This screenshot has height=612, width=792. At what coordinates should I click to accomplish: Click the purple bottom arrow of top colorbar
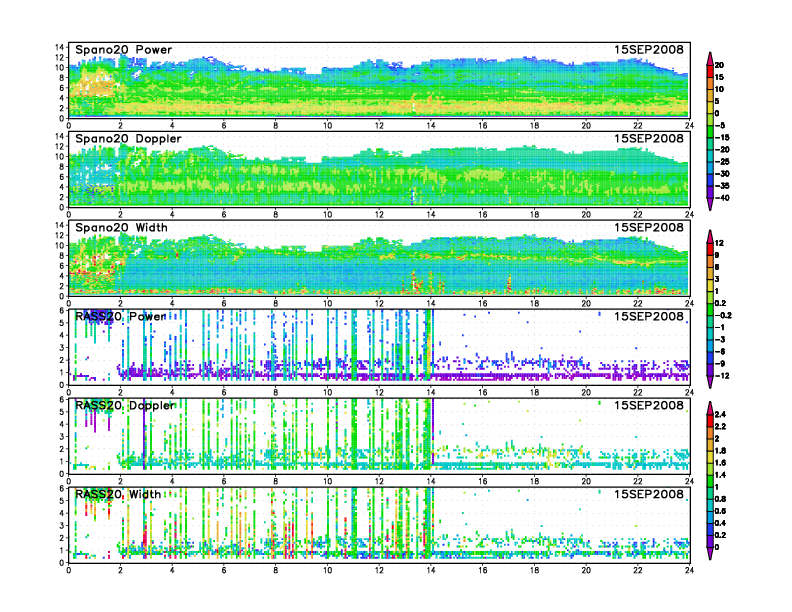point(710,204)
